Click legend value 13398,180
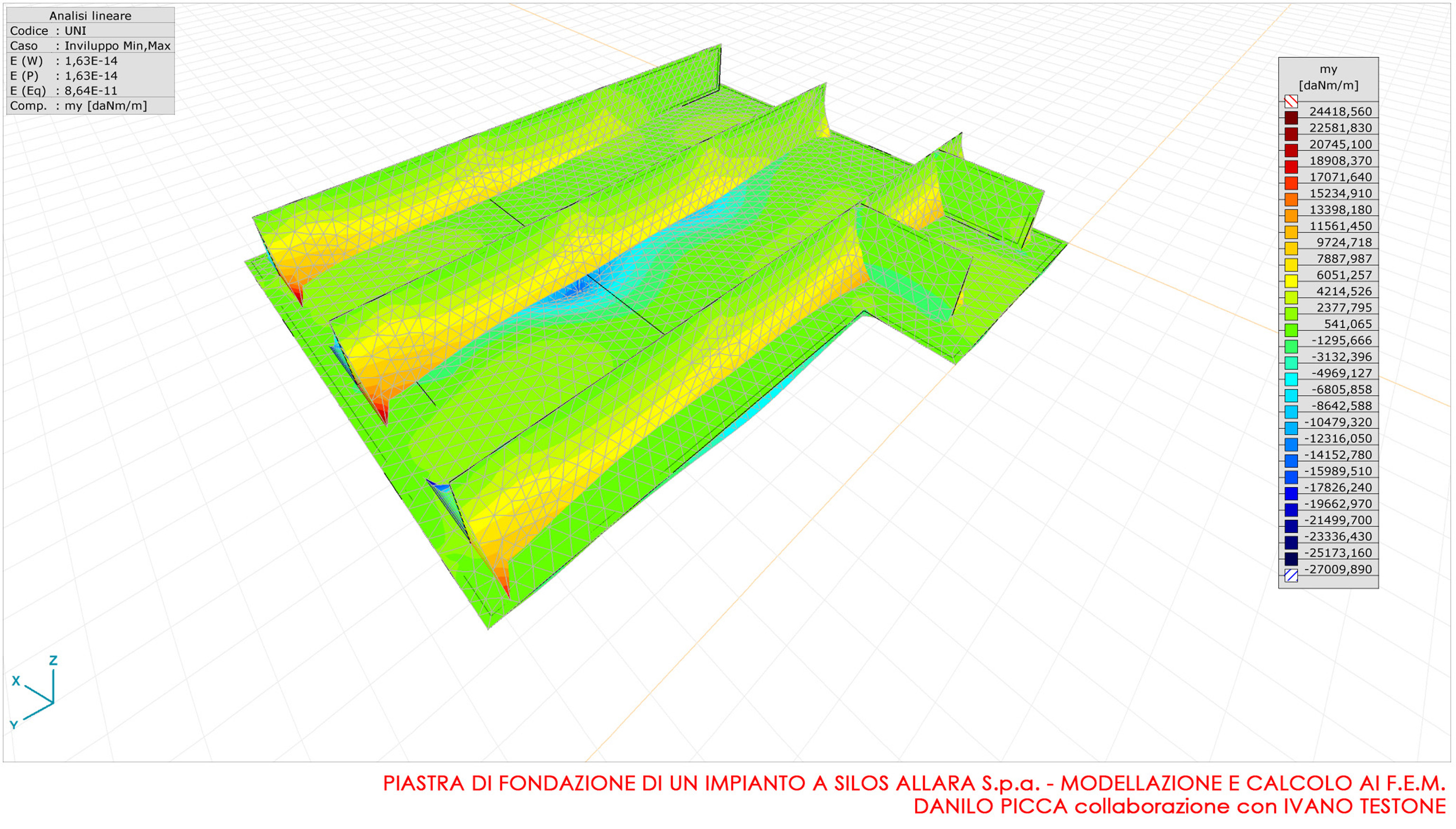The height and width of the screenshot is (829, 1456). [1340, 210]
